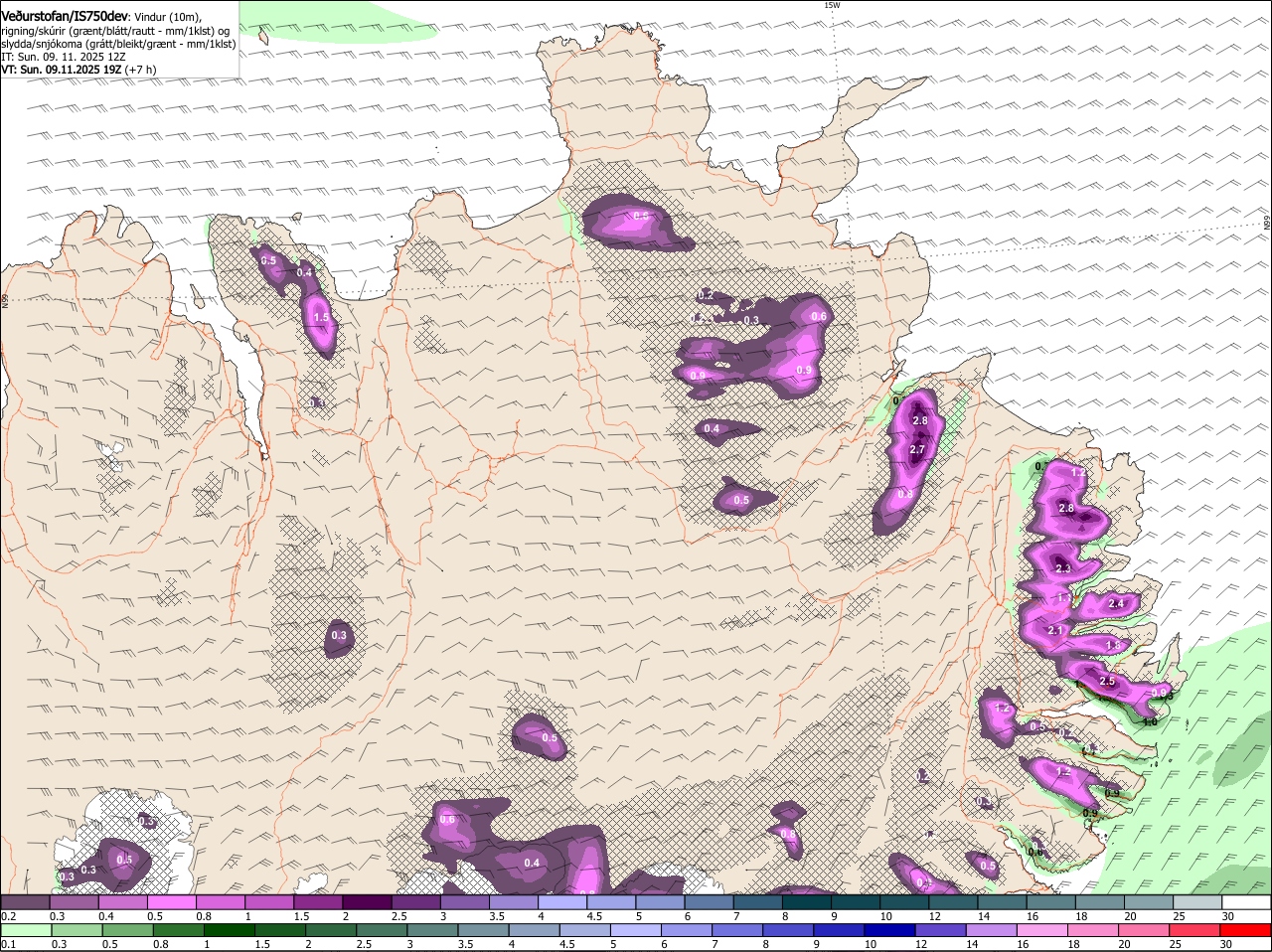Select lower legend swatch between 3 and 3.5

coord(434,930)
